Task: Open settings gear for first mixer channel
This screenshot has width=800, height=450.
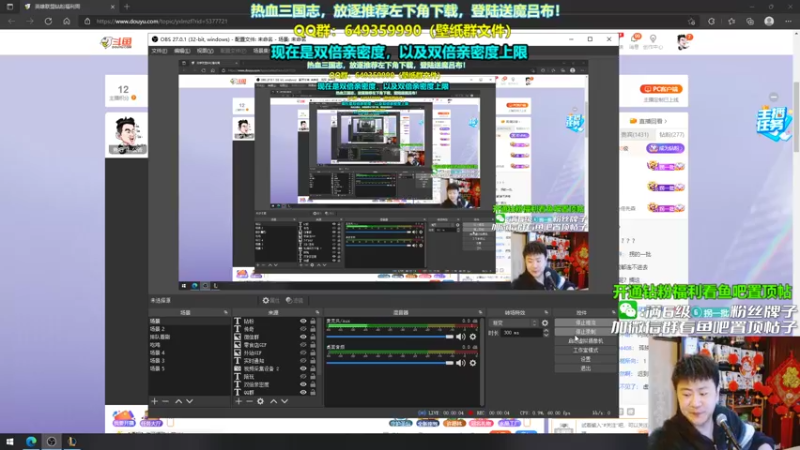Action: click(x=473, y=337)
